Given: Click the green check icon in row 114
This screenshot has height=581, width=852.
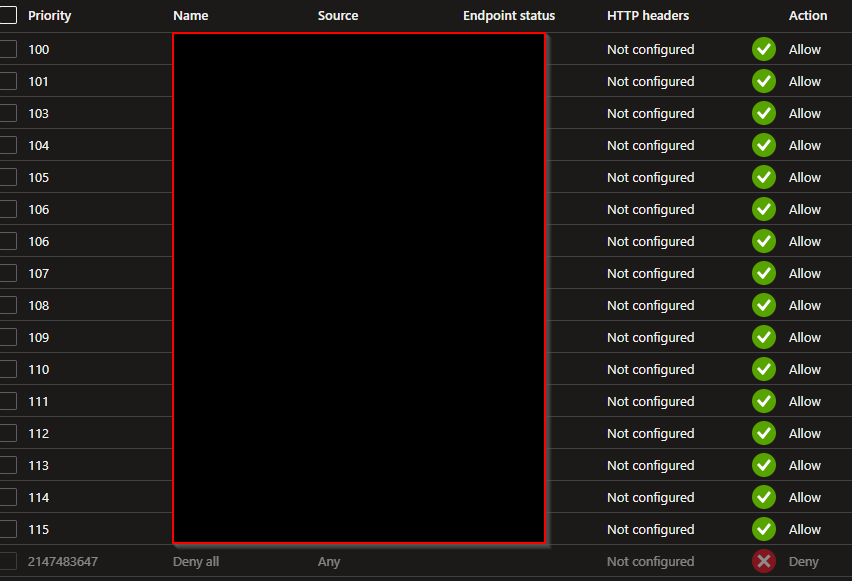Looking at the screenshot, I should [763, 497].
